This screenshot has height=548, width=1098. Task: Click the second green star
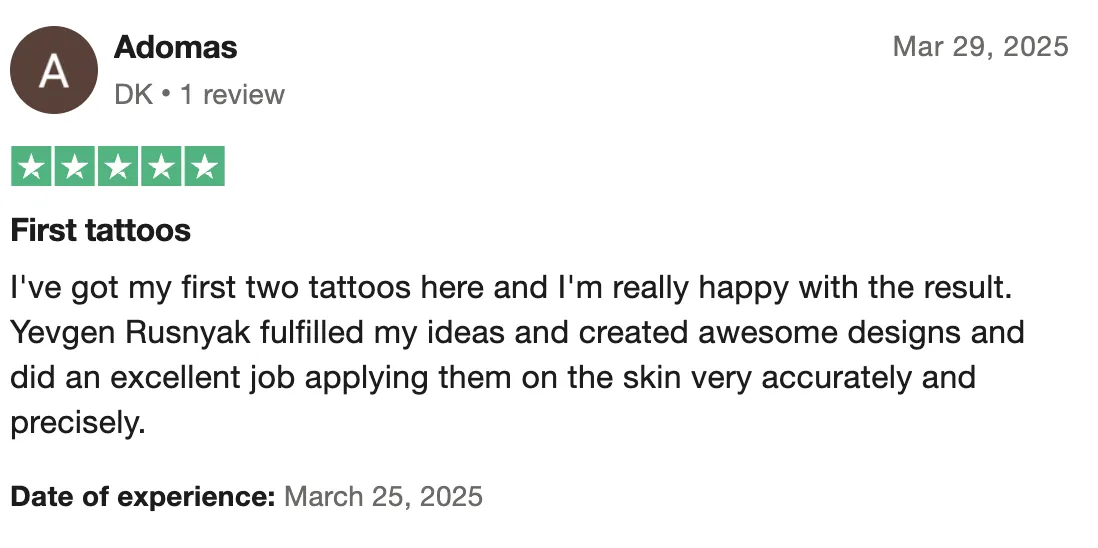pyautogui.click(x=74, y=166)
